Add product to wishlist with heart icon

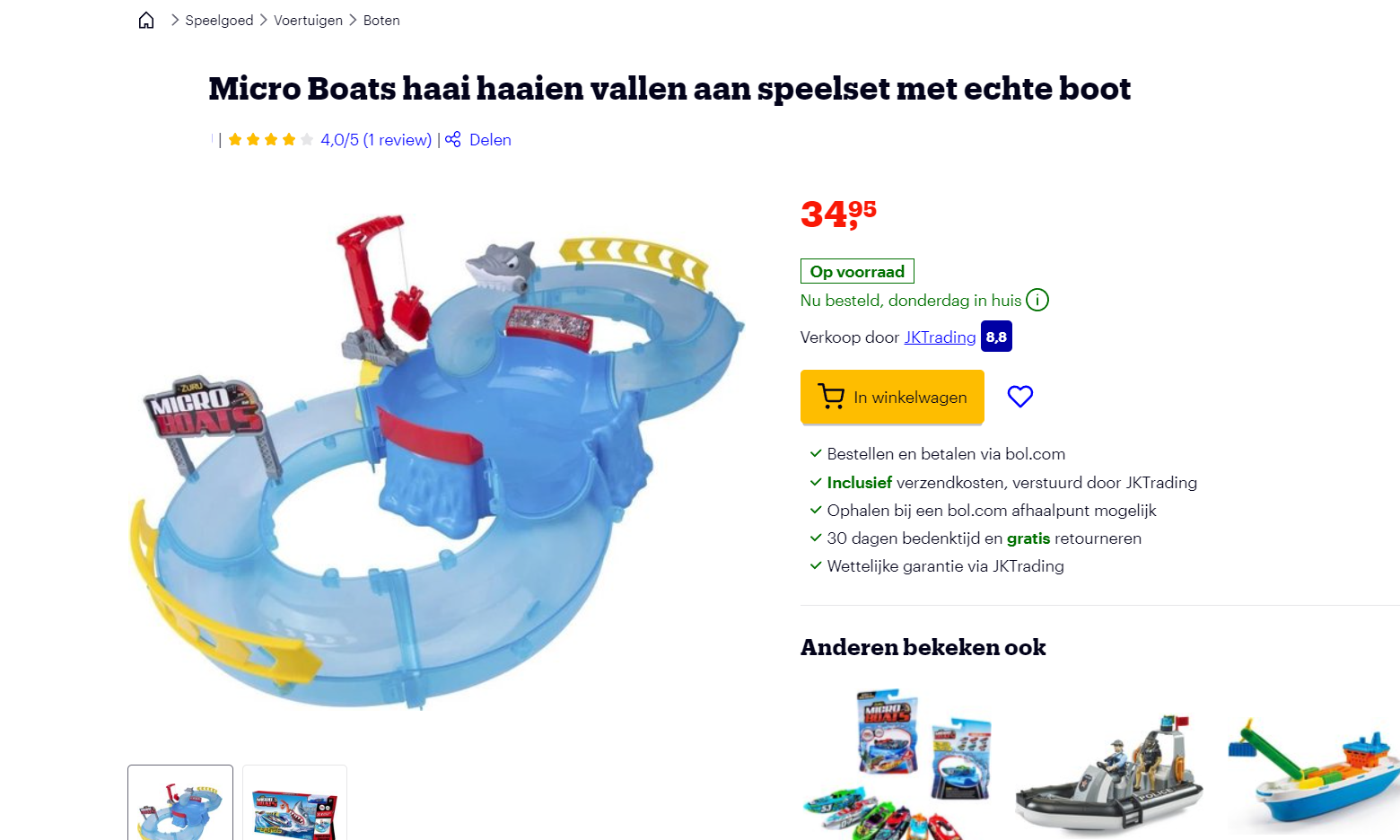pos(1020,396)
